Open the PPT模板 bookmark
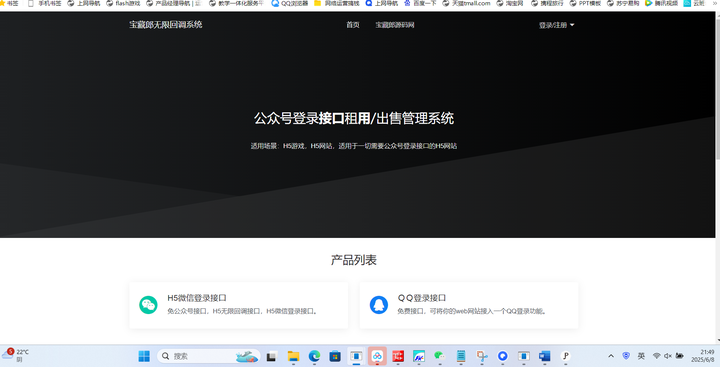The height and width of the screenshot is (367, 720). click(x=585, y=3)
